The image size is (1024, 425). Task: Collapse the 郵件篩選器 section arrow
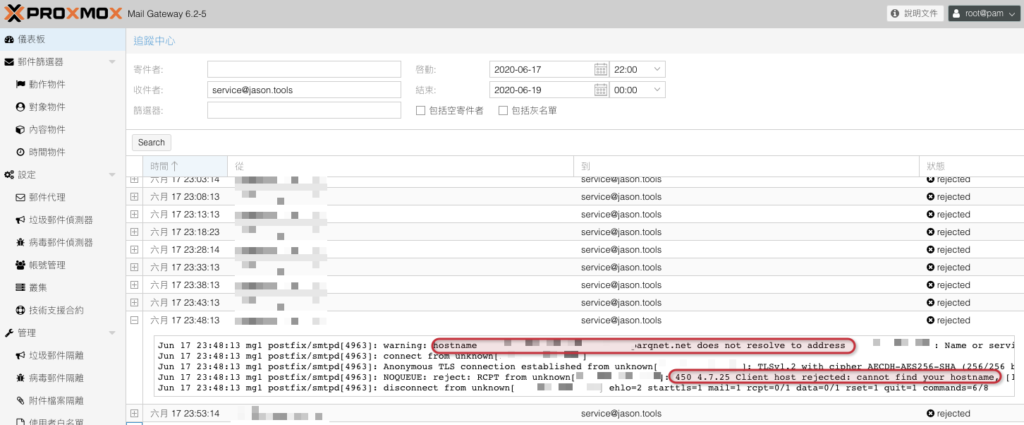(x=112, y=62)
